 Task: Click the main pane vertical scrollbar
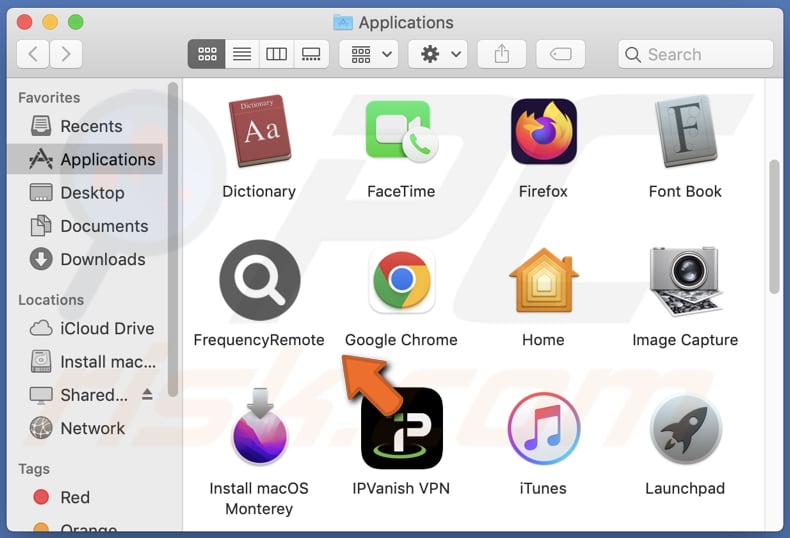[774, 227]
